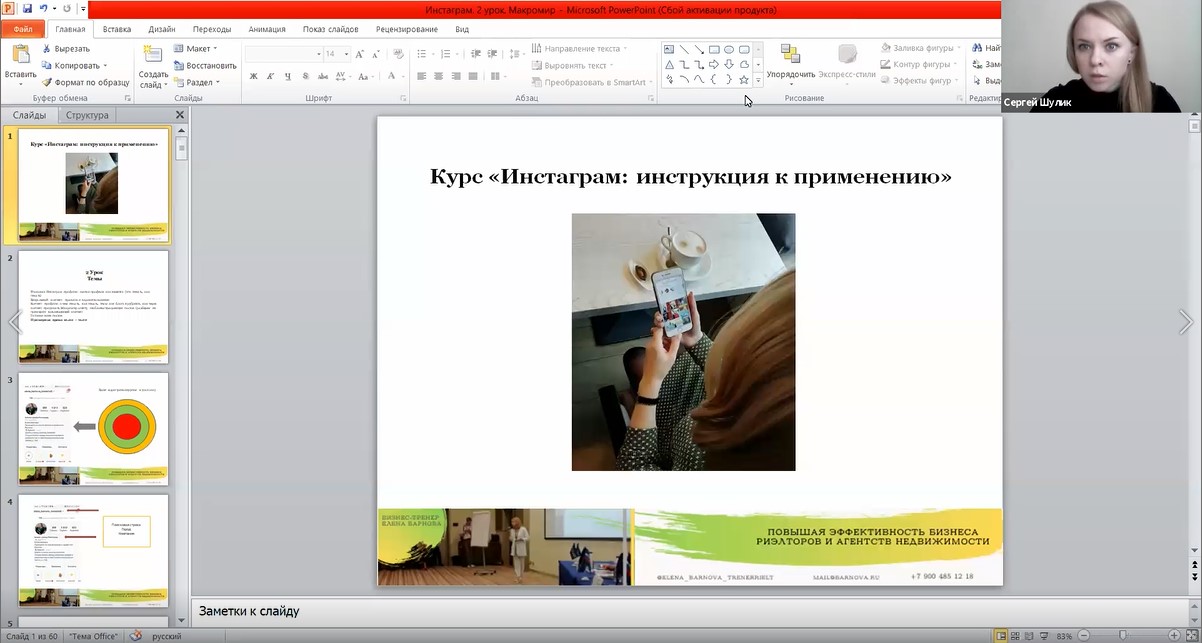The image size is (1202, 643).
Task: Switch to Normal view in status bar
Action: [x=1001, y=636]
